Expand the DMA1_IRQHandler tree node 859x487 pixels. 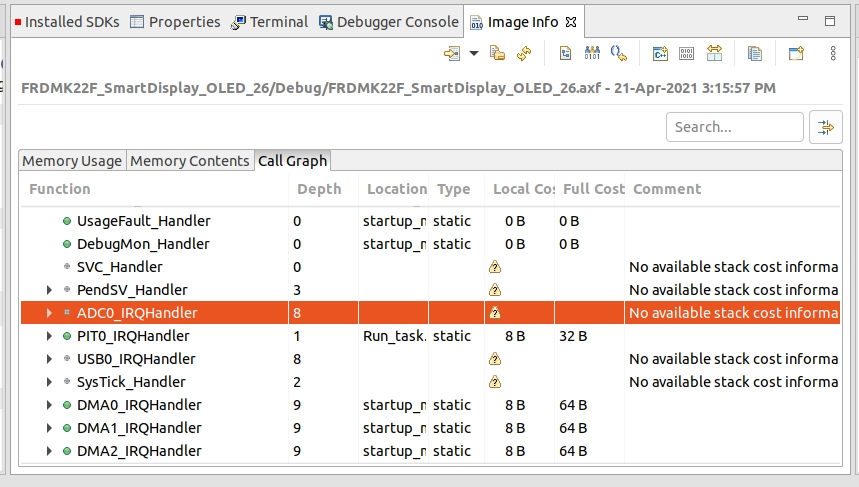pos(49,428)
